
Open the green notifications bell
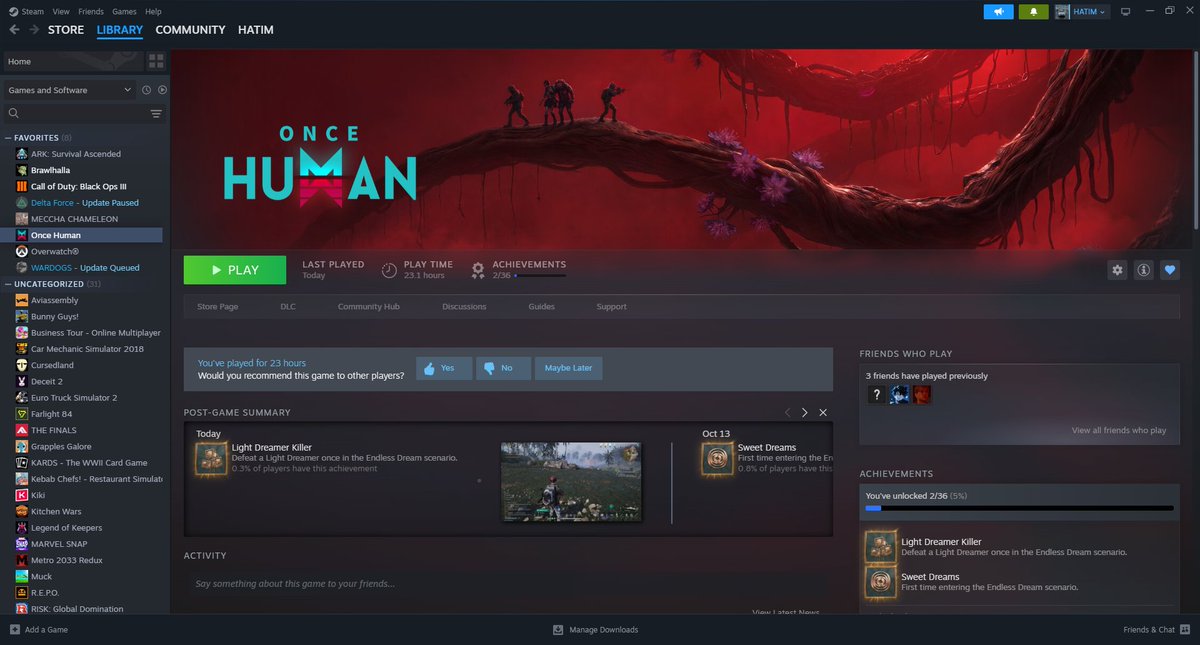[1033, 12]
